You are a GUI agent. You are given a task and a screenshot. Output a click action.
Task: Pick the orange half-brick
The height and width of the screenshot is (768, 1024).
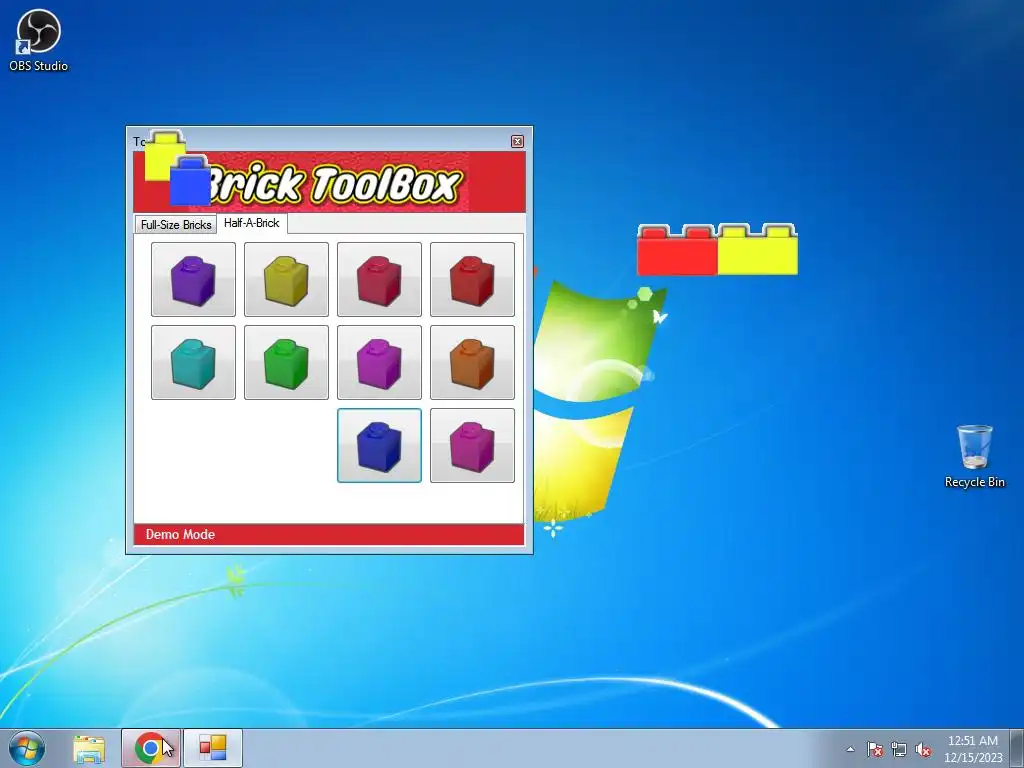472,362
